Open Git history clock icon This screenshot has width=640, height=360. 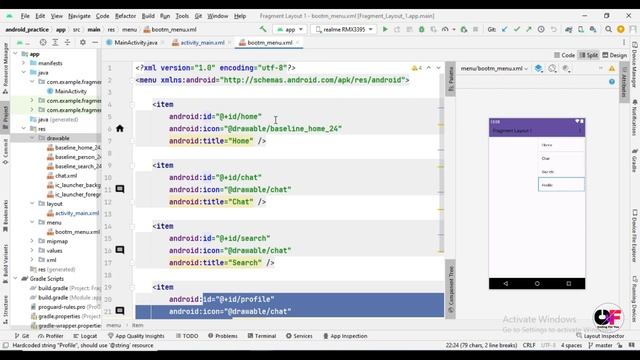pos(541,29)
